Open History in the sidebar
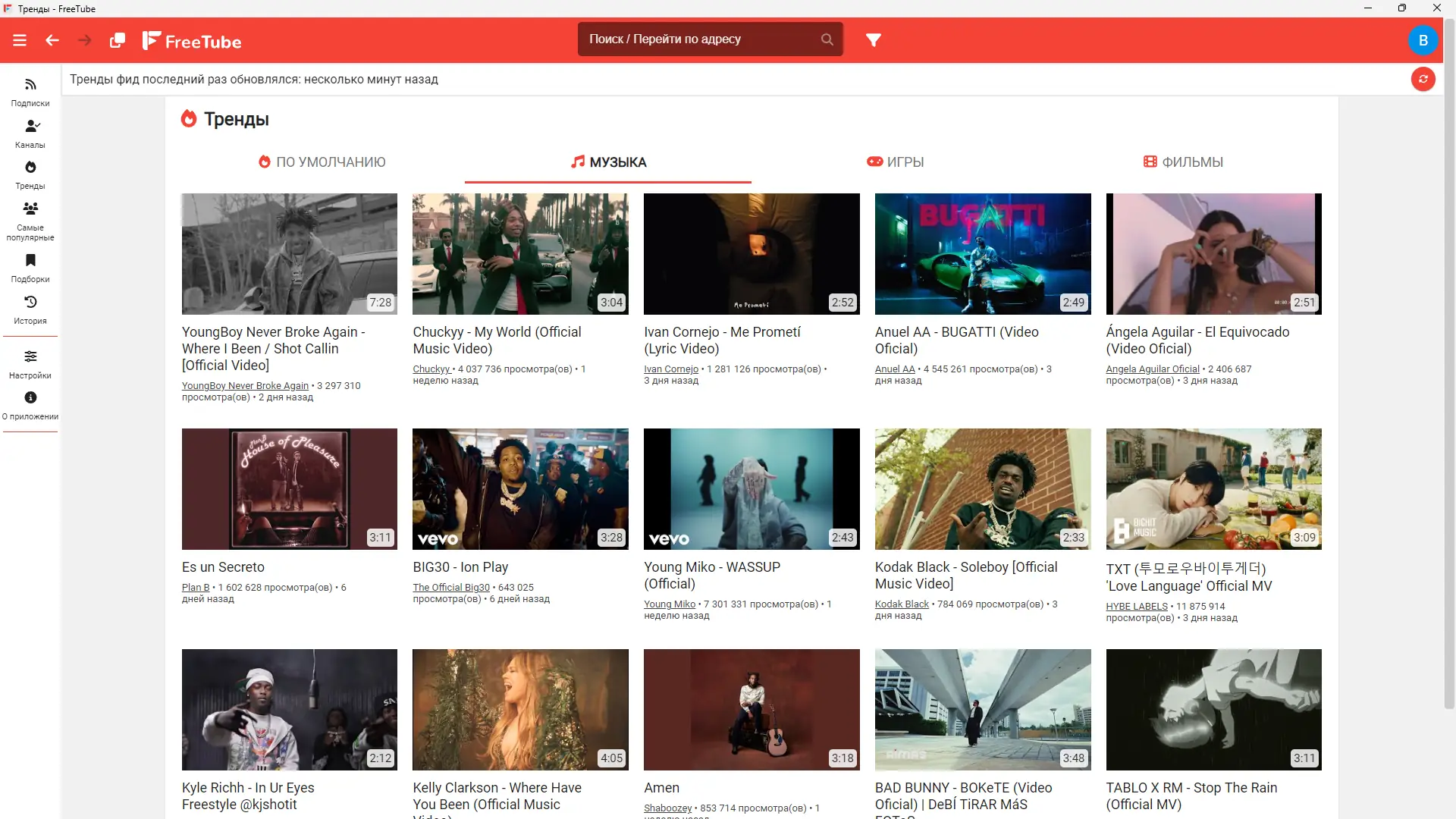Screen dimensions: 1456x819 pos(30,309)
